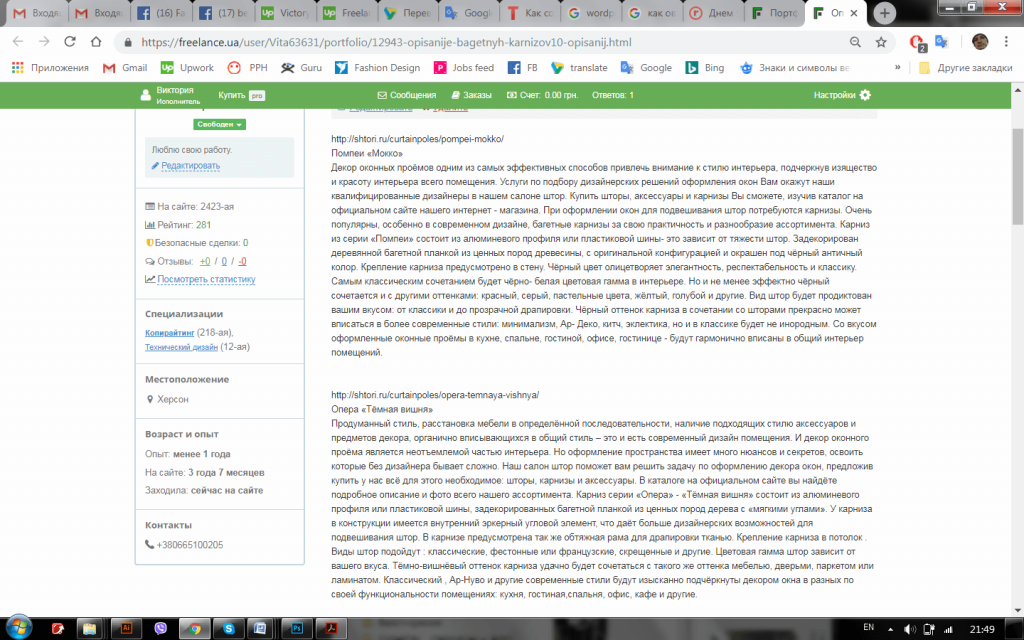Open the Заказы menu item
1024x640 pixels.
click(x=472, y=95)
